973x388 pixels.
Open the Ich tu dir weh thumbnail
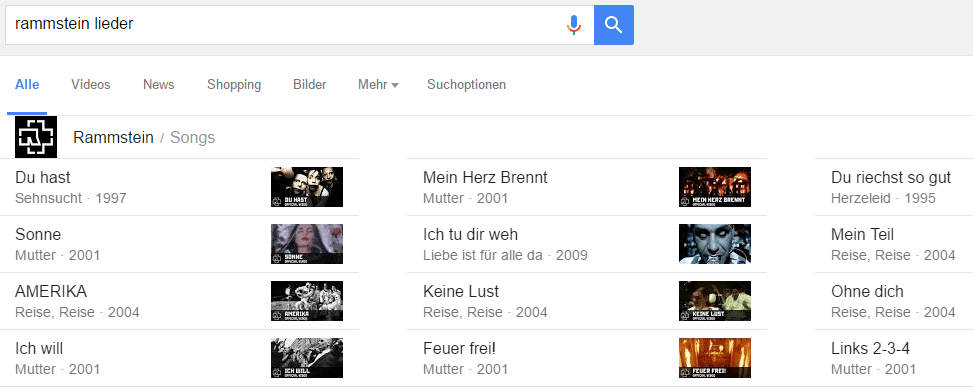pyautogui.click(x=715, y=244)
